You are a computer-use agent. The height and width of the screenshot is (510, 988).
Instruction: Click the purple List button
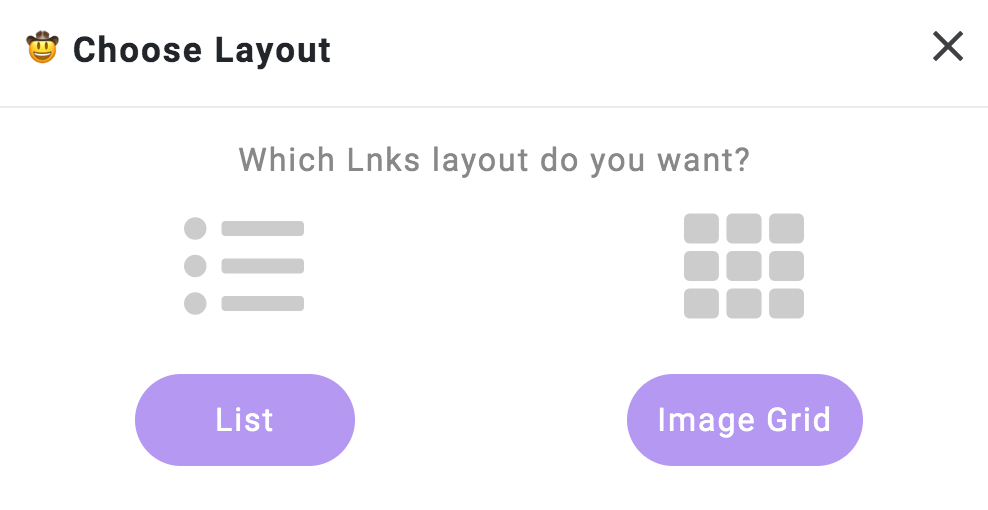(244, 420)
